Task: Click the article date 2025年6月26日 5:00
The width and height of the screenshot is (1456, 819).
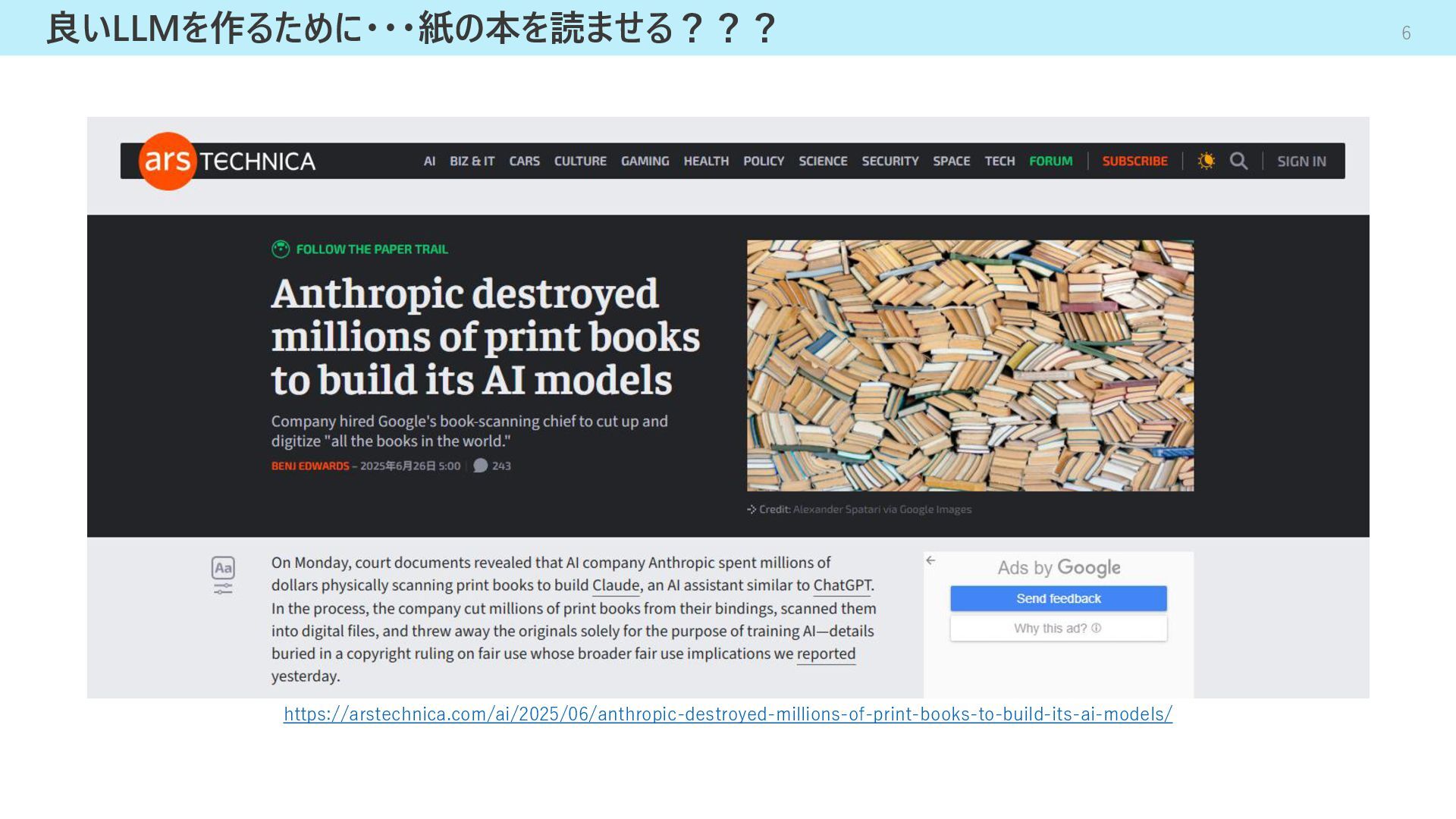Action: (410, 466)
